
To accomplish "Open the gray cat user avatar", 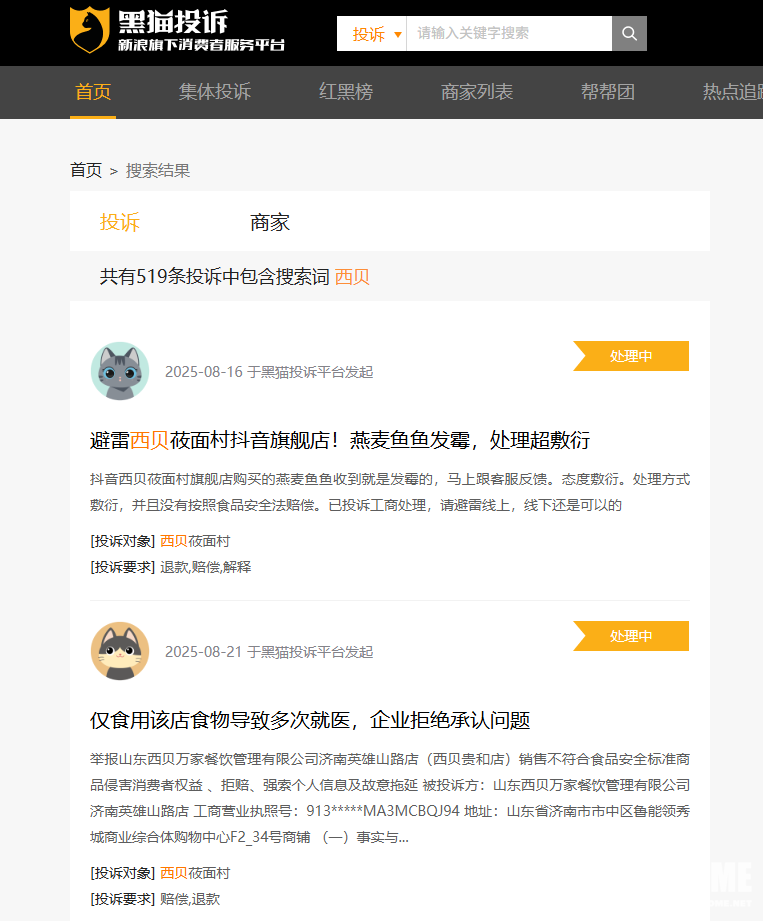I will (120, 371).
